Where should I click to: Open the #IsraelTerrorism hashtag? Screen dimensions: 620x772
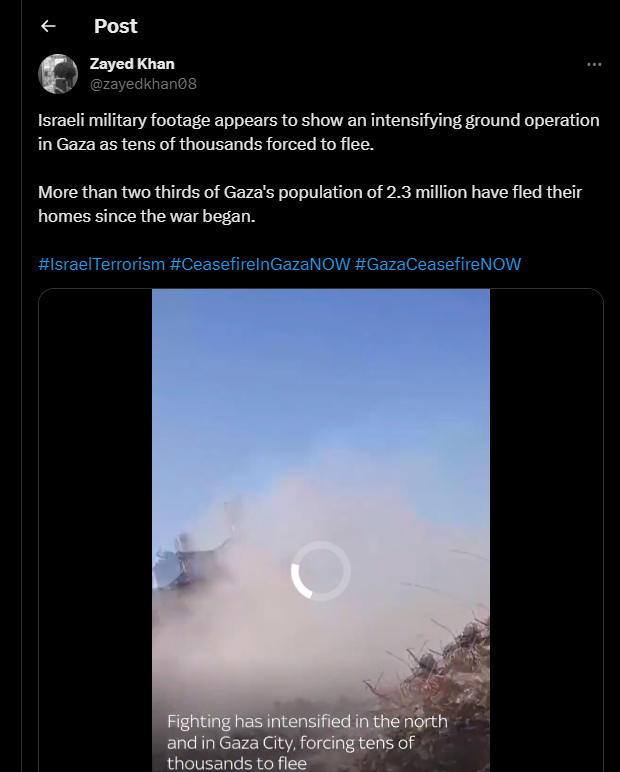(101, 264)
